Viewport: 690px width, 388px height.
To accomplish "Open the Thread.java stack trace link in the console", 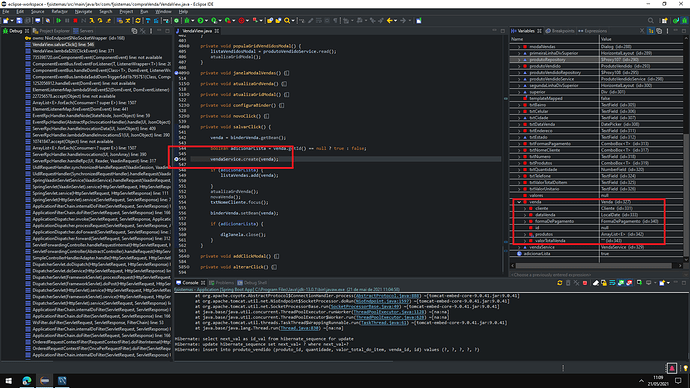I will pos(300,328).
